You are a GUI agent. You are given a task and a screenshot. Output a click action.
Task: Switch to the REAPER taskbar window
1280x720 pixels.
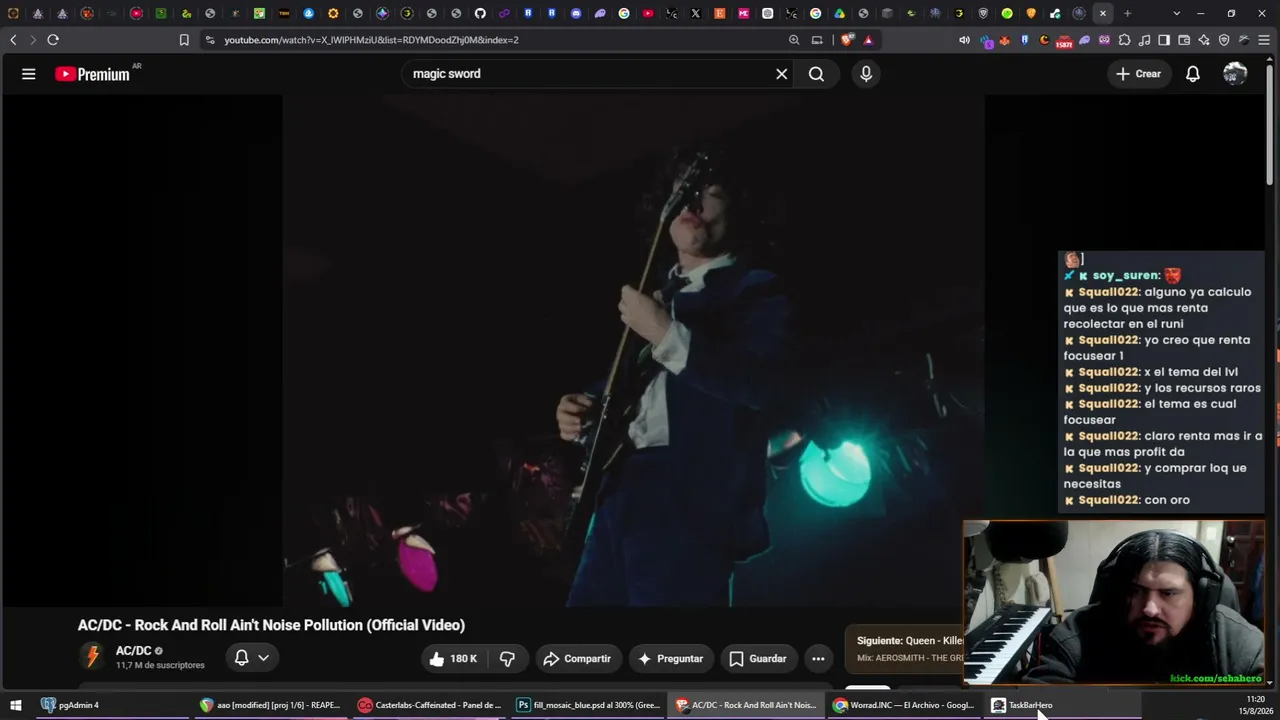click(271, 705)
